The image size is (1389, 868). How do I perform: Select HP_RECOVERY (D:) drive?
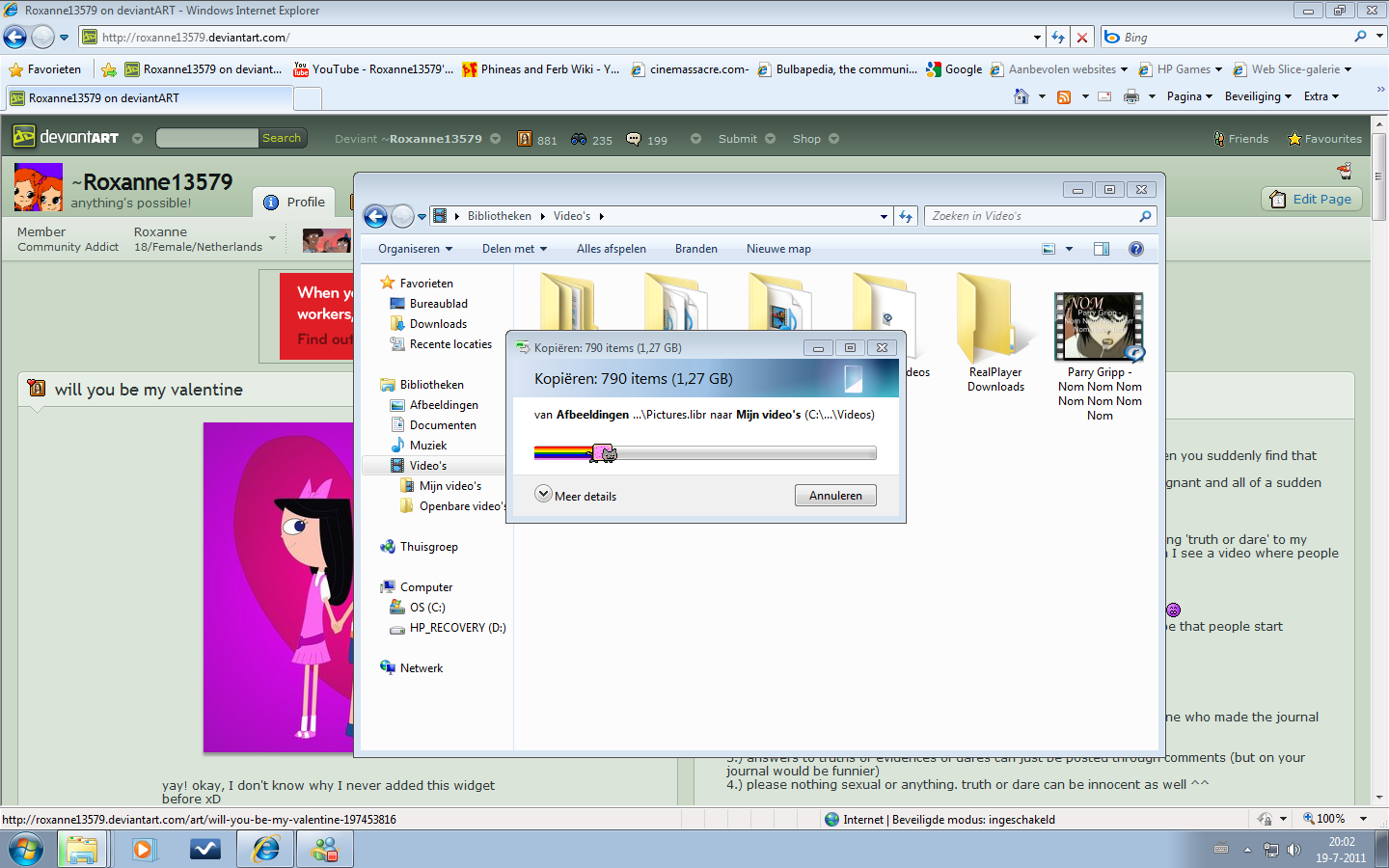pyautogui.click(x=448, y=628)
